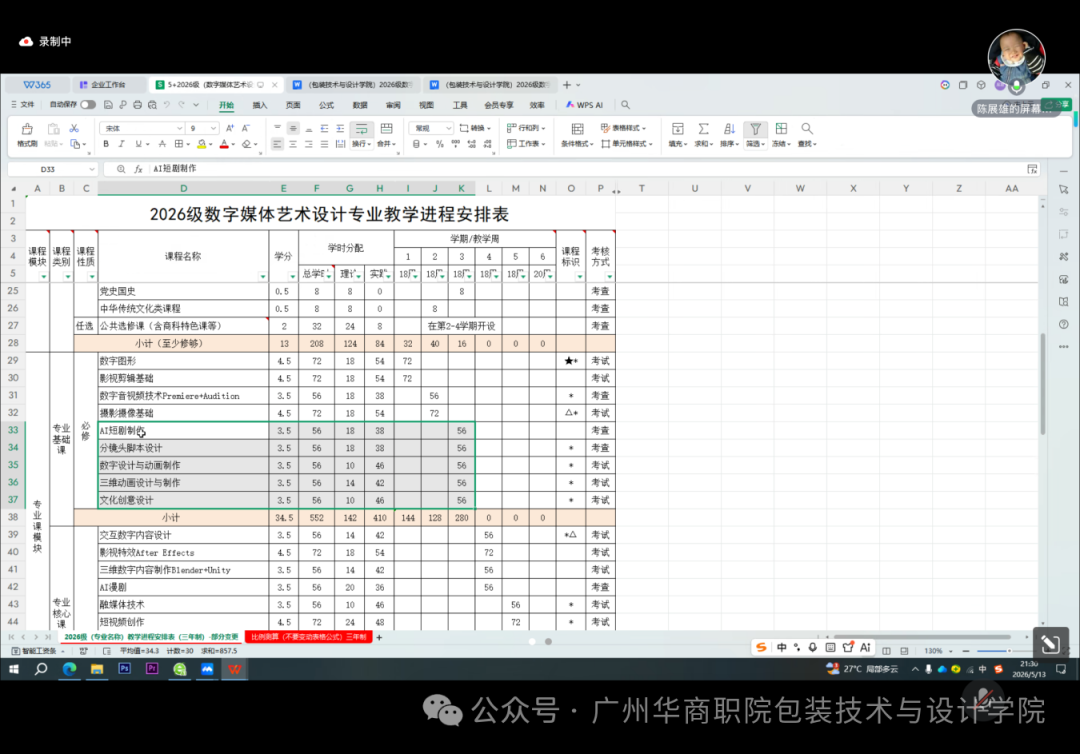Open the 学分 column filter arrow
This screenshot has height=754, width=1080.
pyautogui.click(x=292, y=276)
